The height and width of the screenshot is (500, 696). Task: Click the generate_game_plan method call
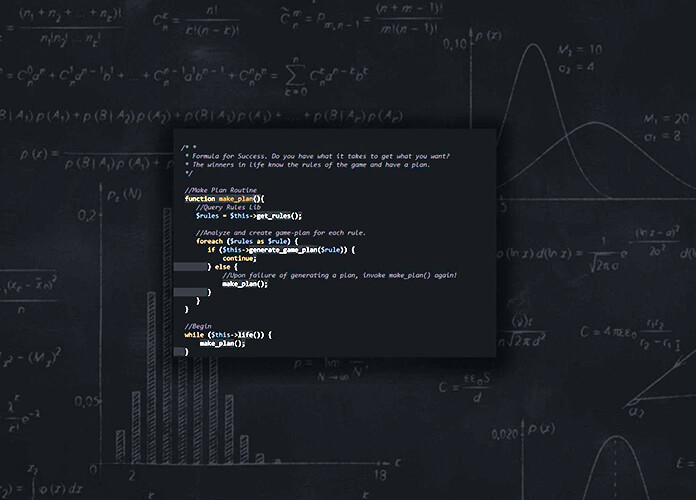[x=290, y=249]
